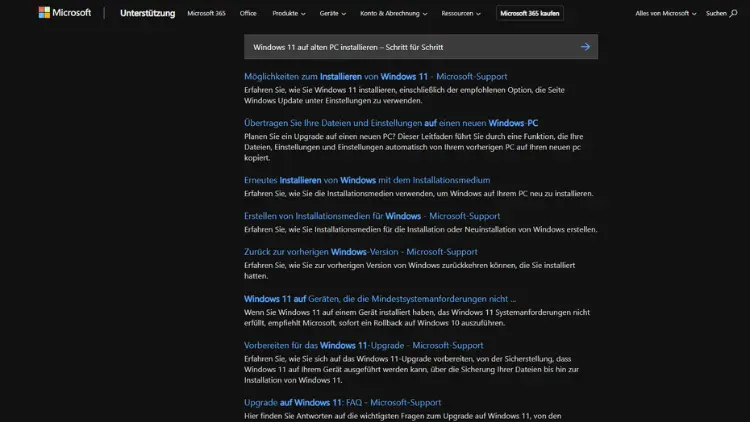
Task: Open result Erneutes Installieren von Windows
Action: click(x=367, y=180)
